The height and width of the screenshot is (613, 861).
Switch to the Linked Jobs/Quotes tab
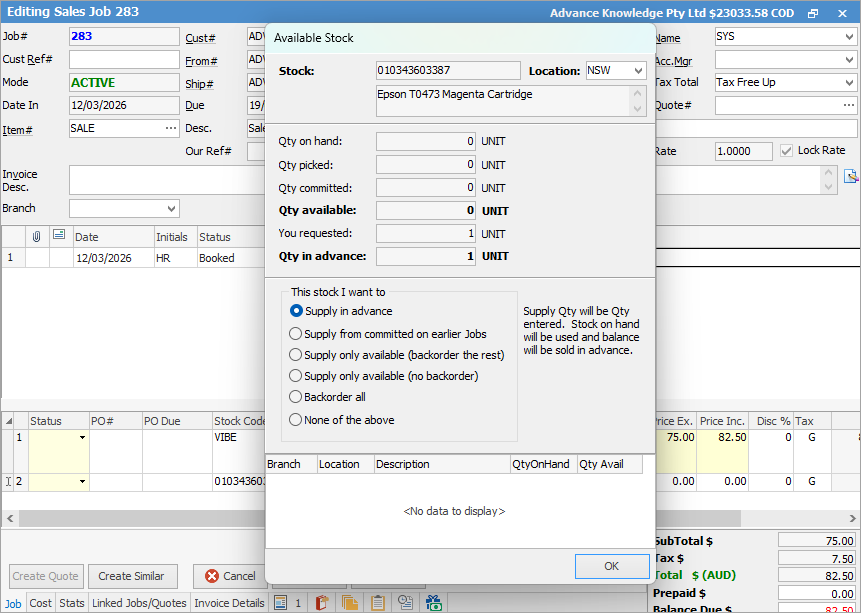click(x=139, y=603)
